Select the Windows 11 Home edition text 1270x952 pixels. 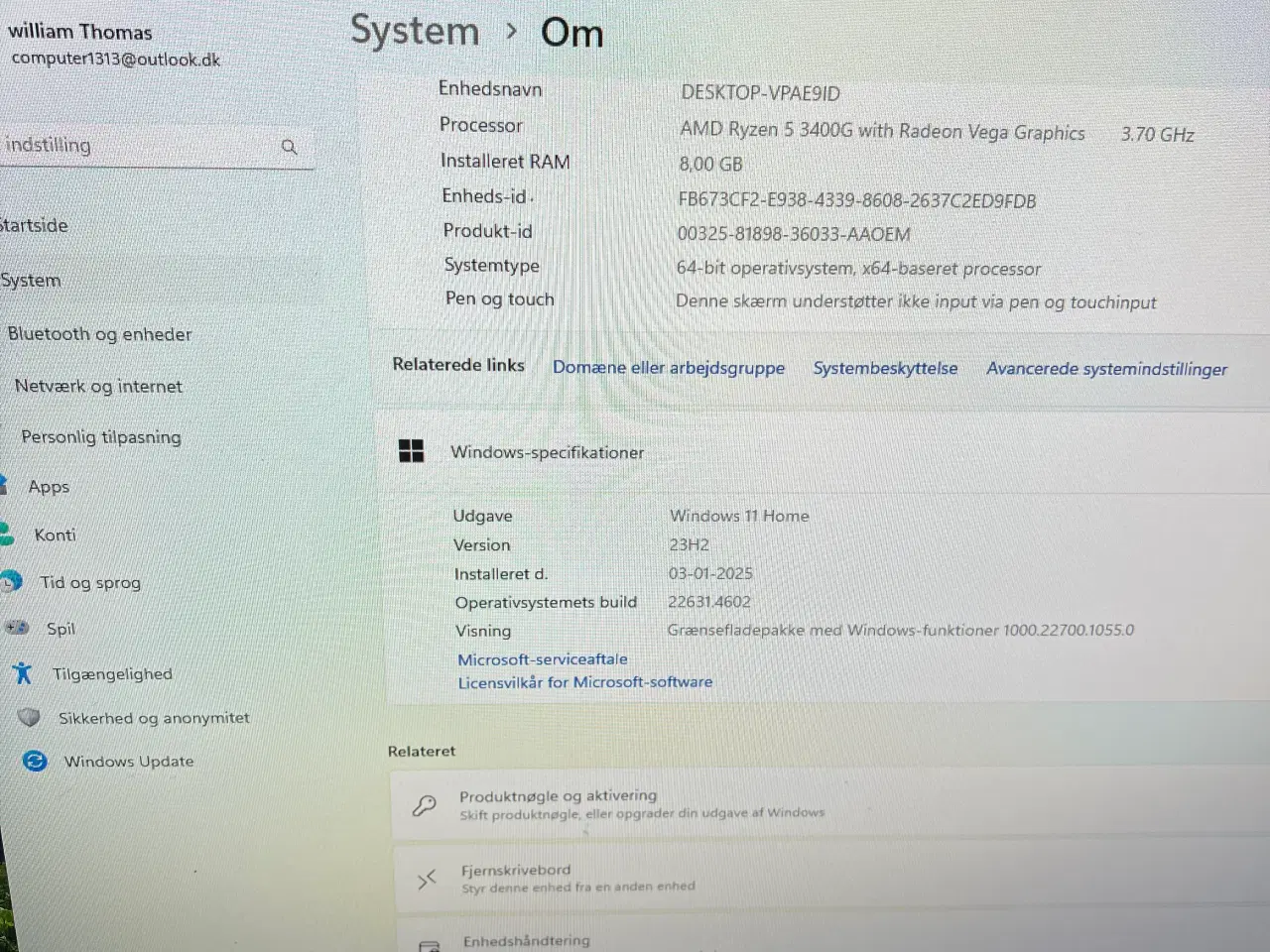[x=739, y=516]
